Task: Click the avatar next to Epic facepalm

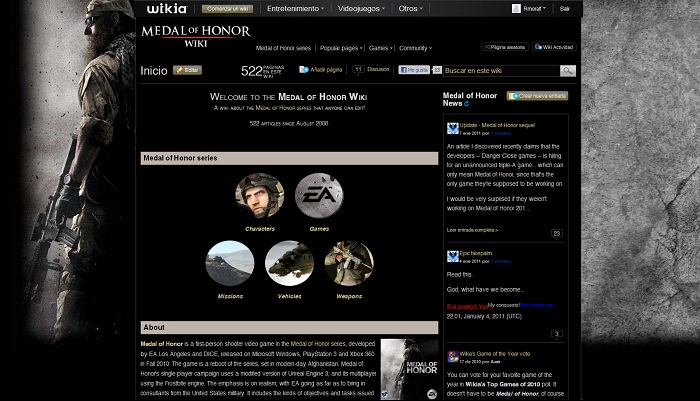Action: 453,256
